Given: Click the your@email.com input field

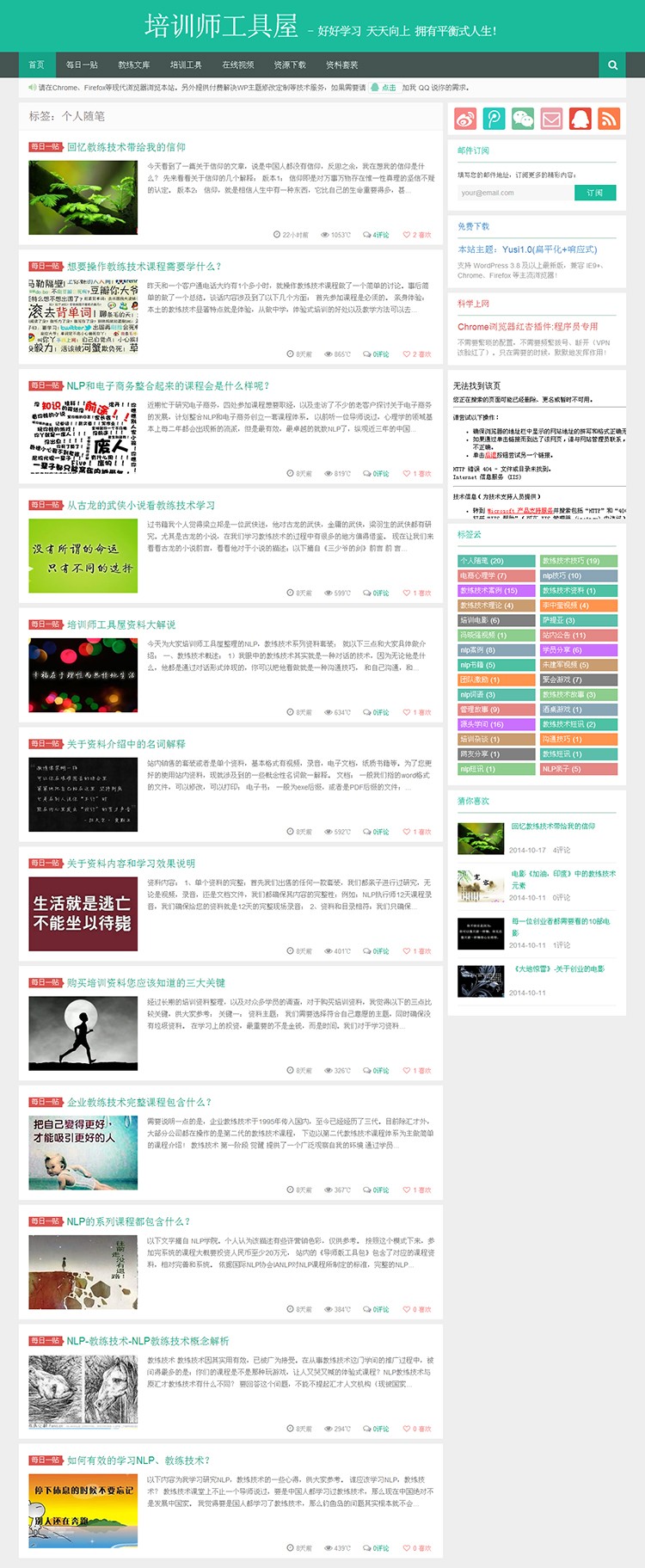Looking at the screenshot, I should point(515,193).
